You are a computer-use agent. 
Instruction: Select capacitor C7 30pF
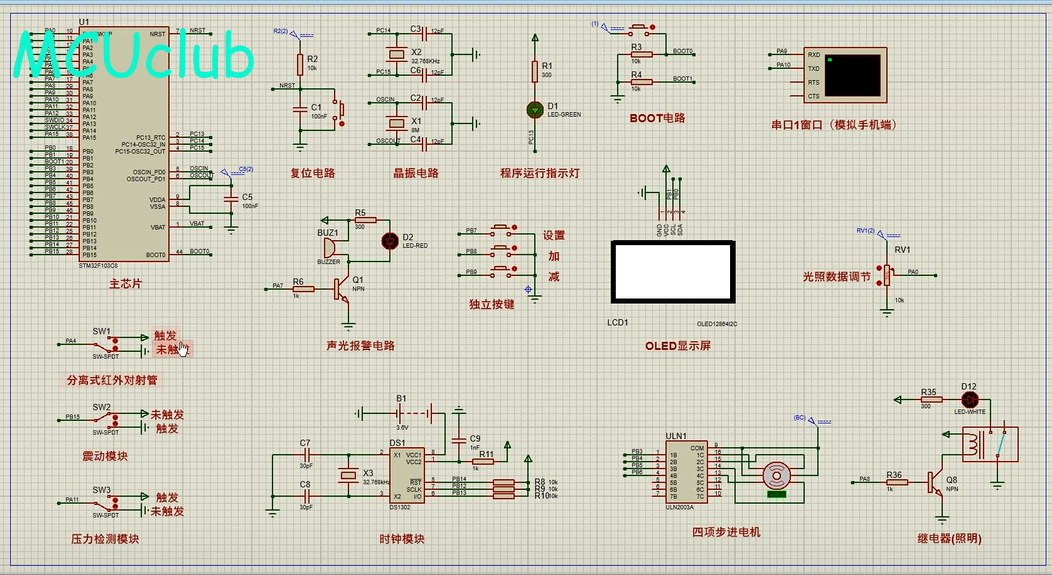pos(306,454)
